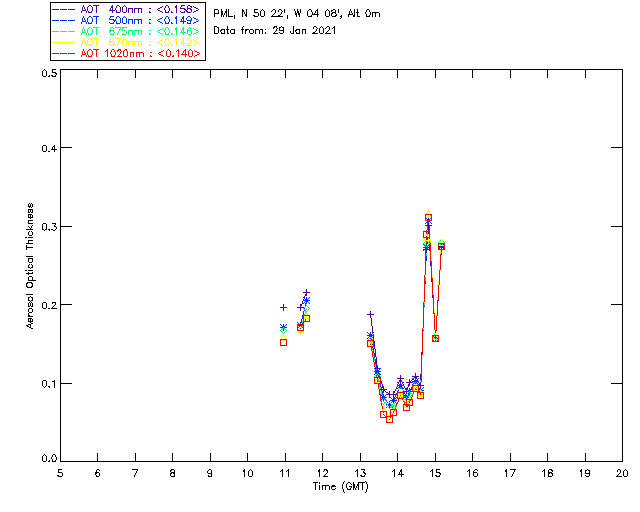This screenshot has width=640, height=512.
Task: Click the x-axis tick label 15
Action: click(x=435, y=473)
